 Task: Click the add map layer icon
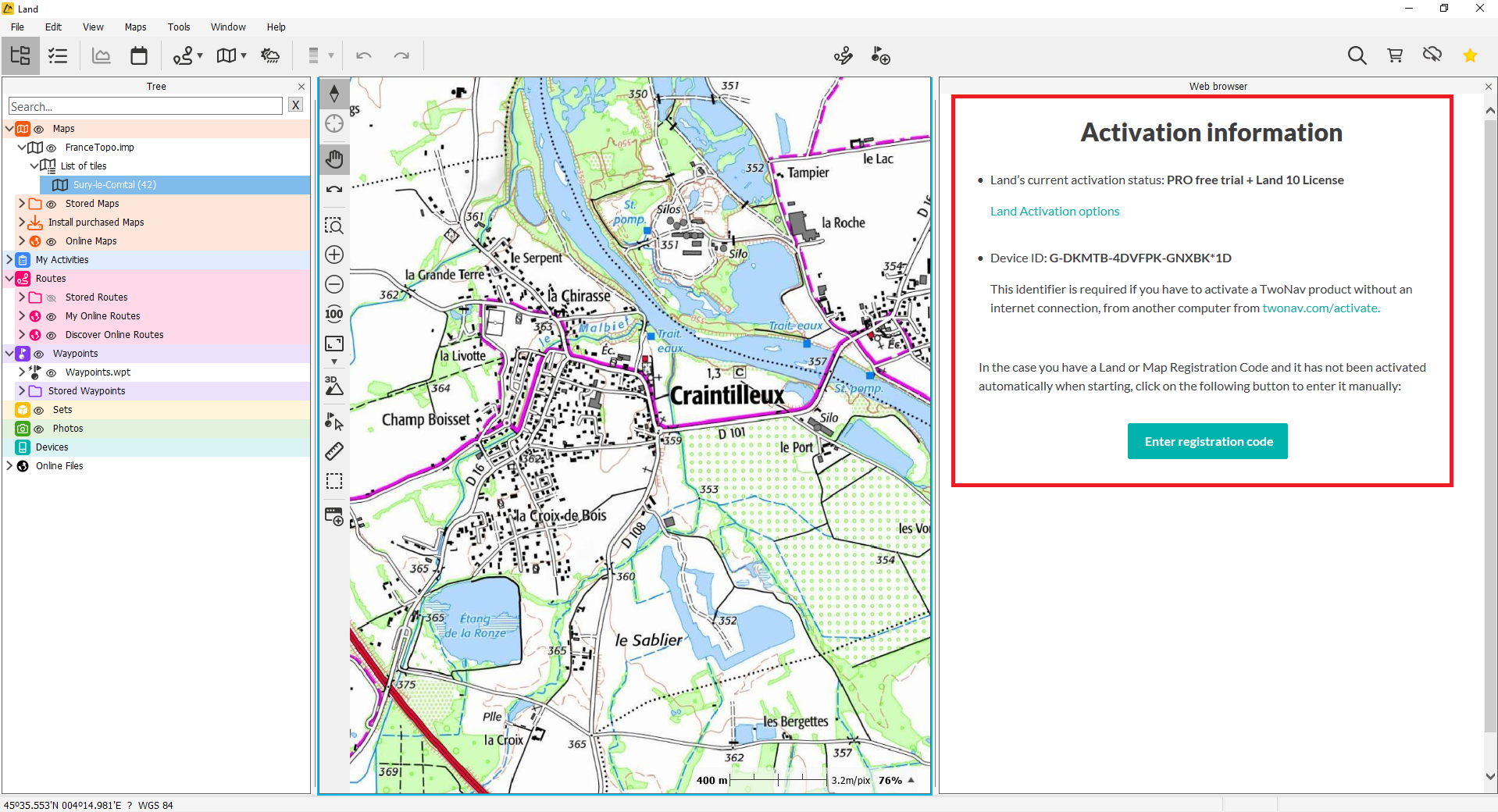(334, 516)
